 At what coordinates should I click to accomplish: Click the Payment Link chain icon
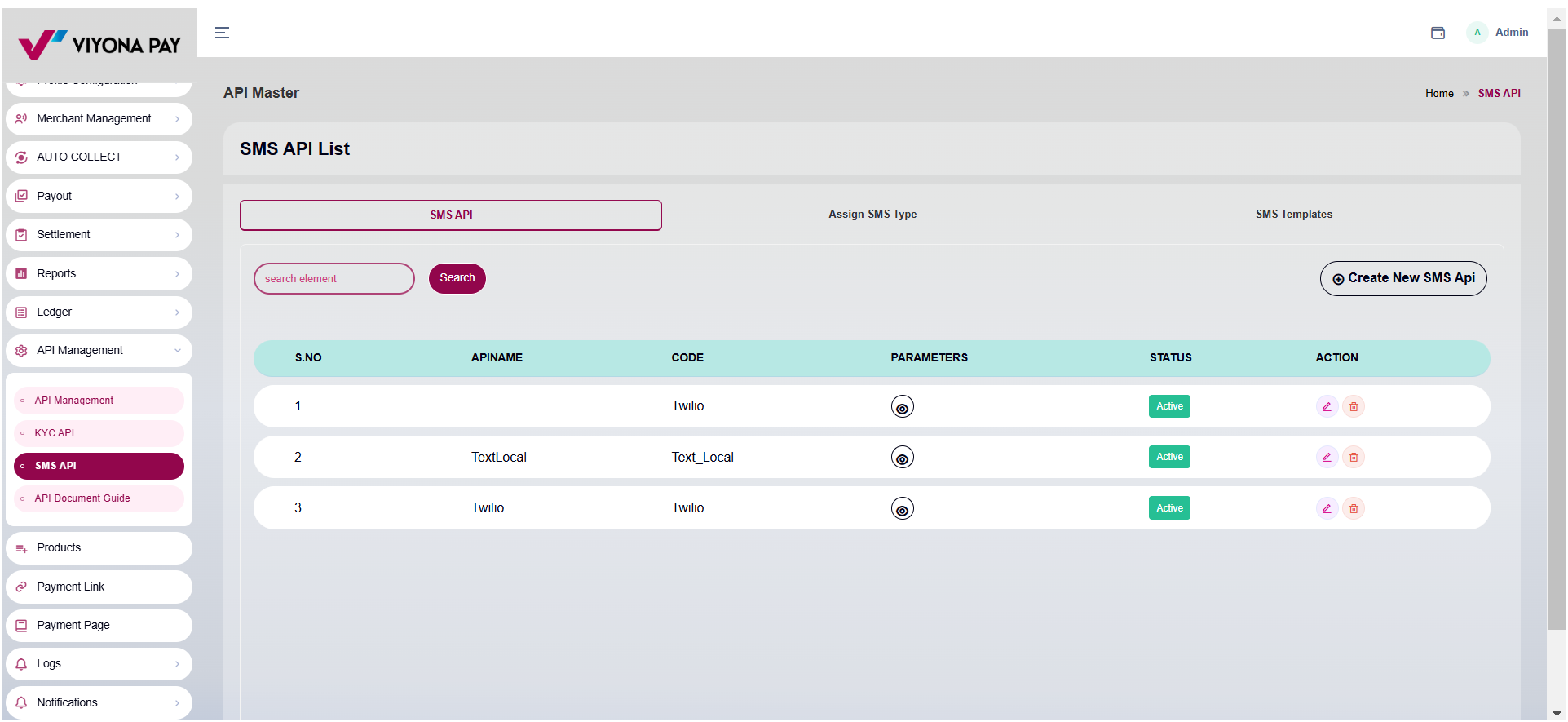click(x=21, y=587)
